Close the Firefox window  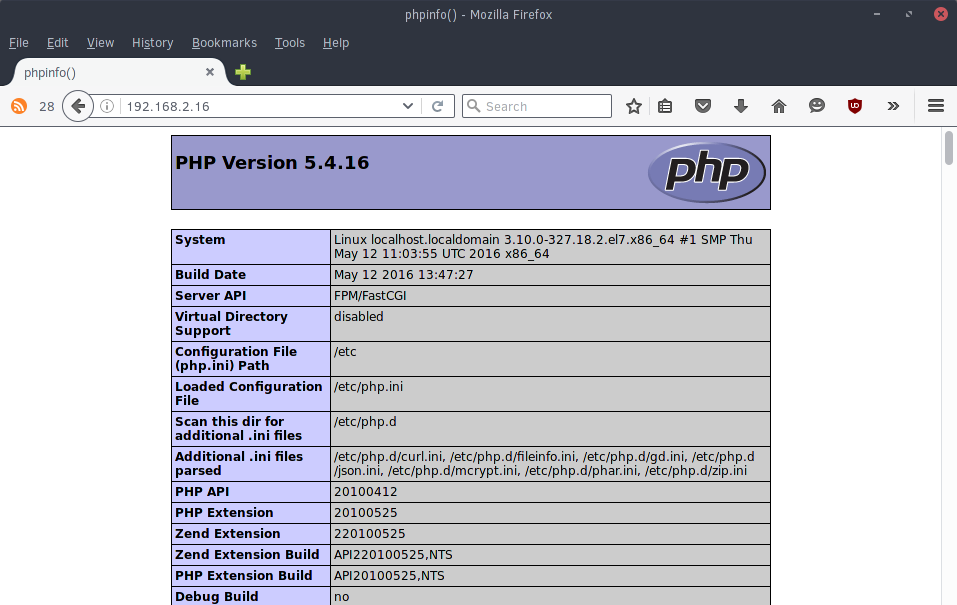pos(941,14)
